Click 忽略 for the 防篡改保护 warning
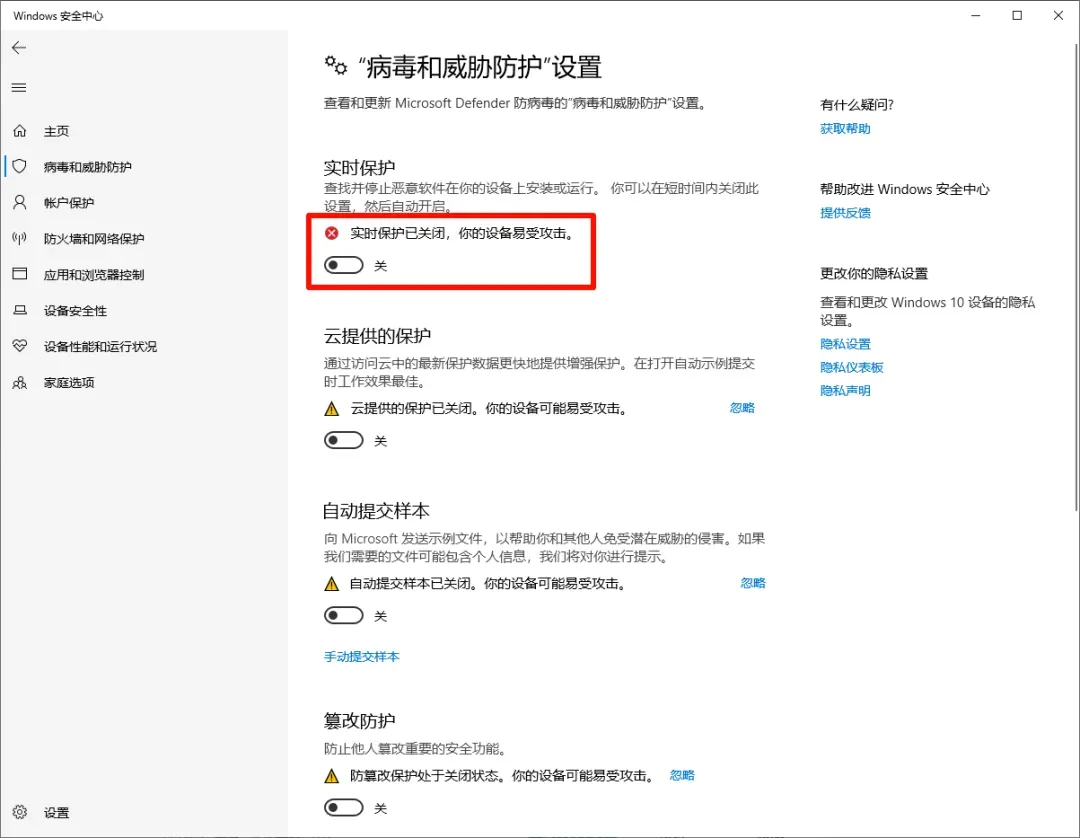The height and width of the screenshot is (838, 1080). coord(682,775)
